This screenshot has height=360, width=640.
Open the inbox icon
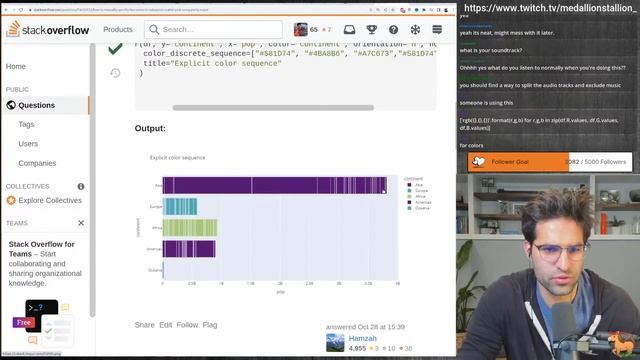point(349,29)
